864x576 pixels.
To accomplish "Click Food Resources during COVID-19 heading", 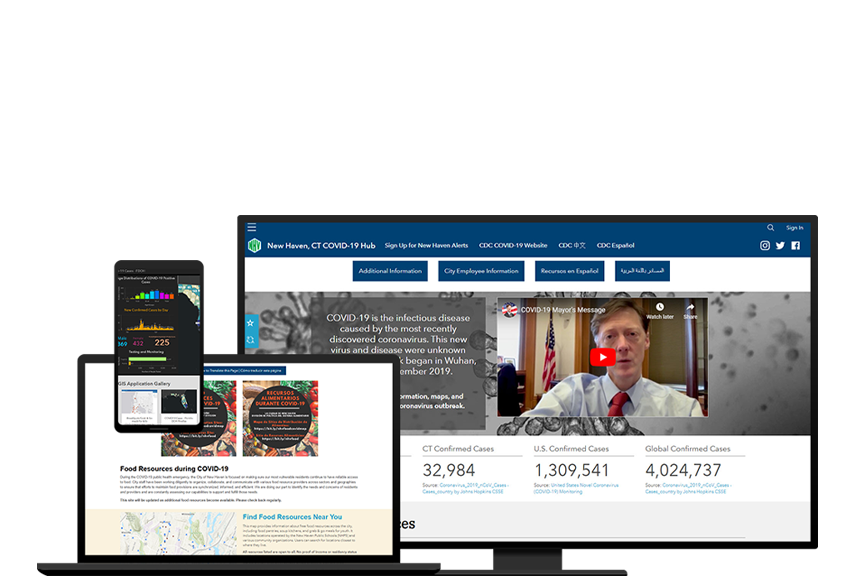I will tap(174, 469).
